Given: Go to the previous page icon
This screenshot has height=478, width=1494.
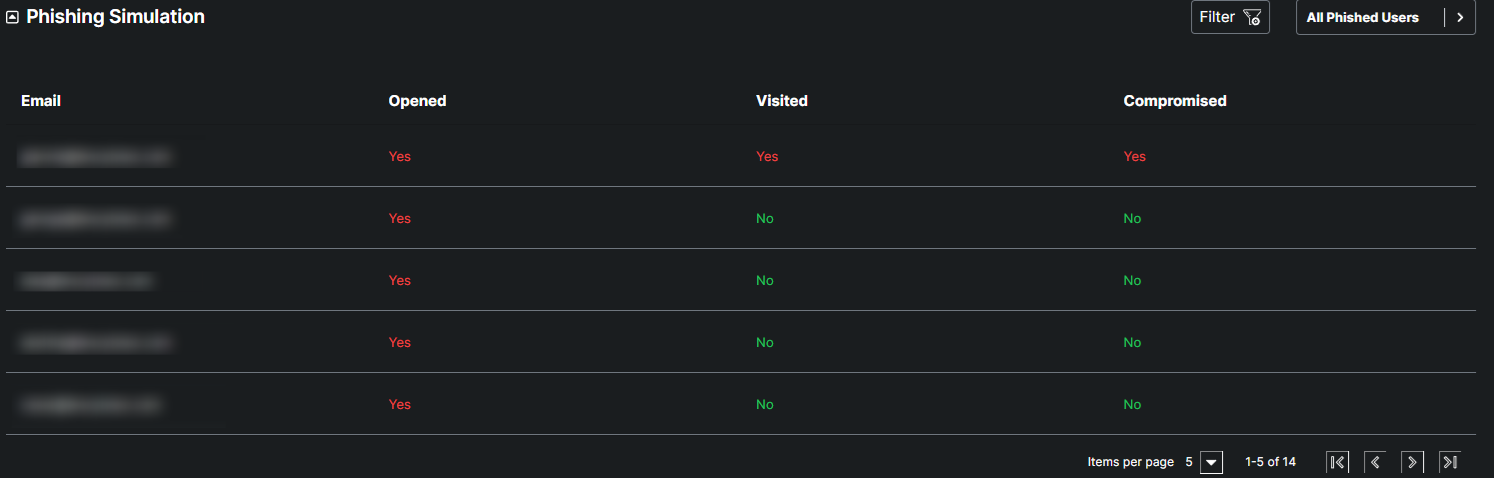Looking at the screenshot, I should tap(1375, 462).
